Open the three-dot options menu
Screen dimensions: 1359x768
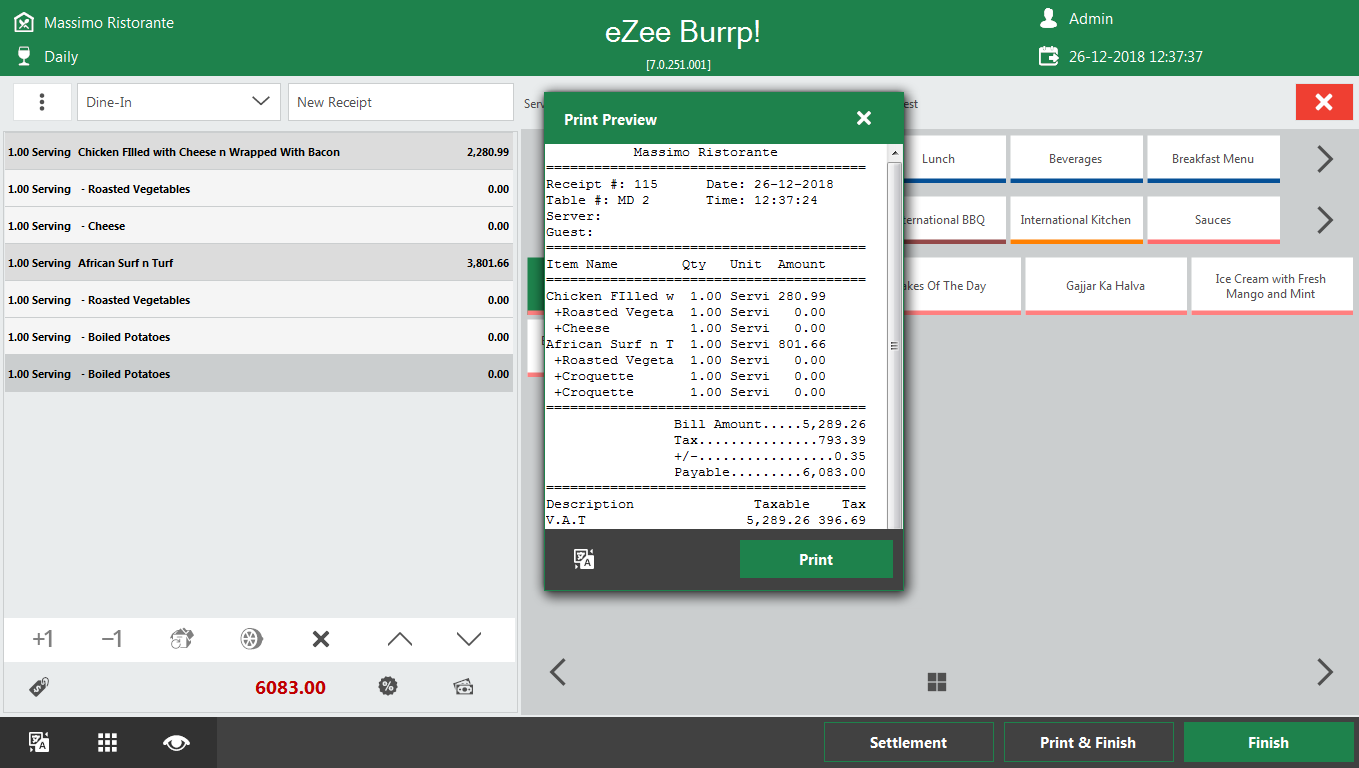click(x=42, y=102)
